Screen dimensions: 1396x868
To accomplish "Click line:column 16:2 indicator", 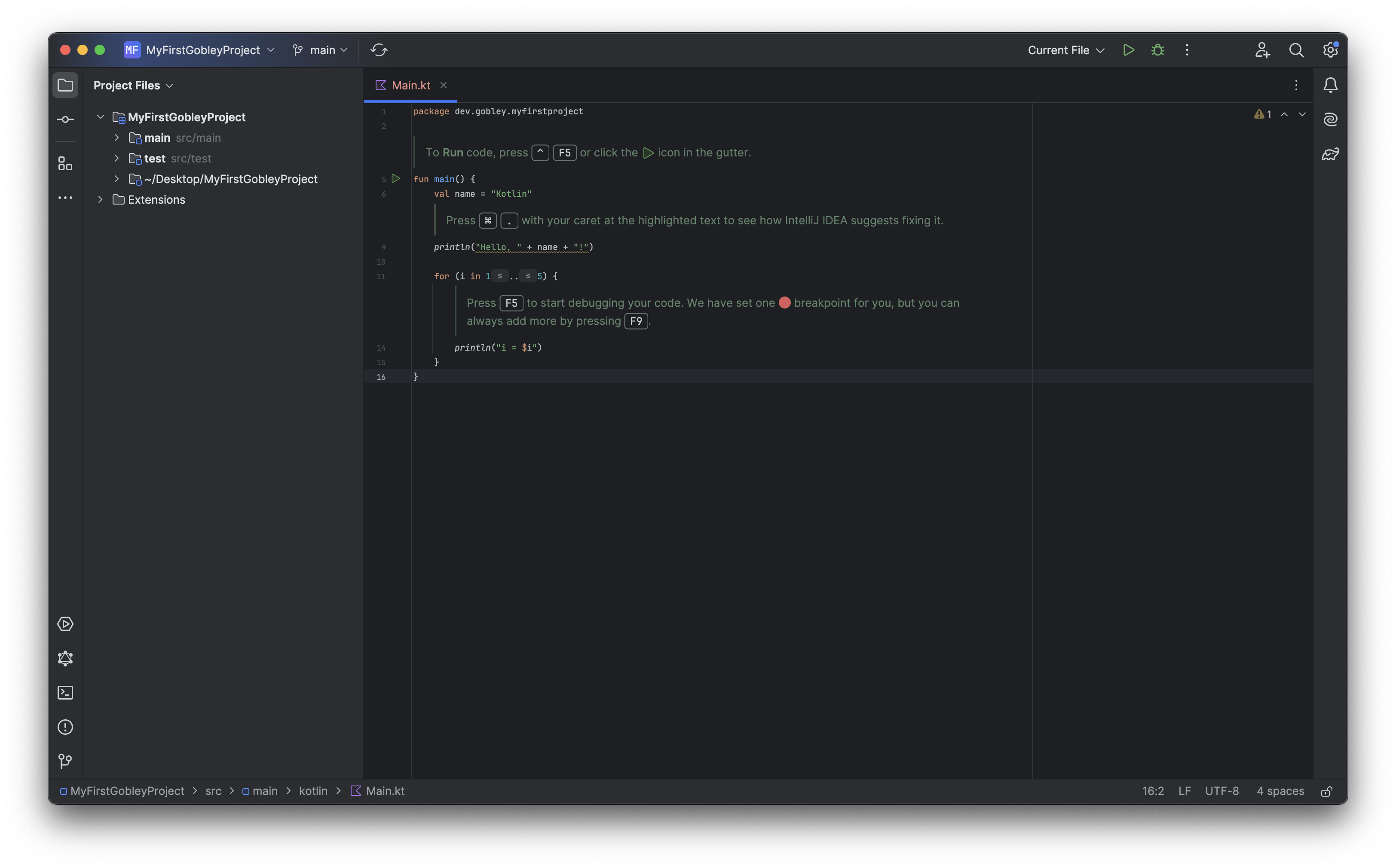I will (x=1153, y=791).
